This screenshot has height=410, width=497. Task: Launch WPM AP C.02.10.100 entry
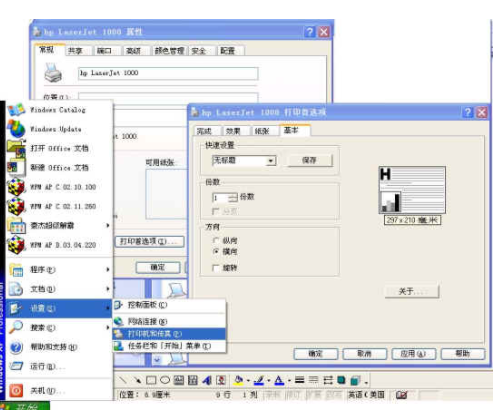(x=59, y=187)
